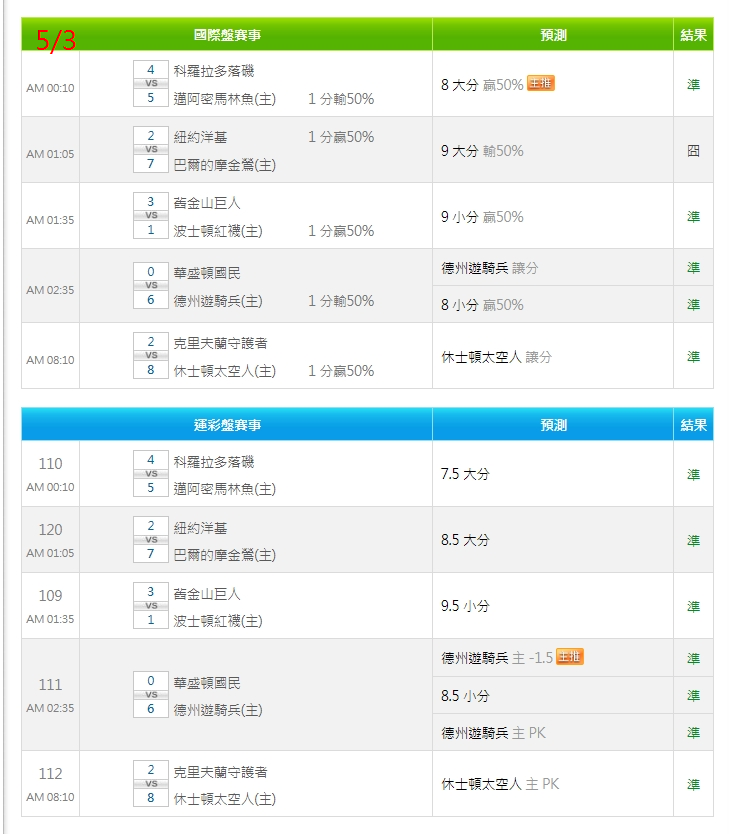729x834 pixels.
Task: Open 克里夫蘭守護者 in the 運彩盤 table
Action: point(220,772)
